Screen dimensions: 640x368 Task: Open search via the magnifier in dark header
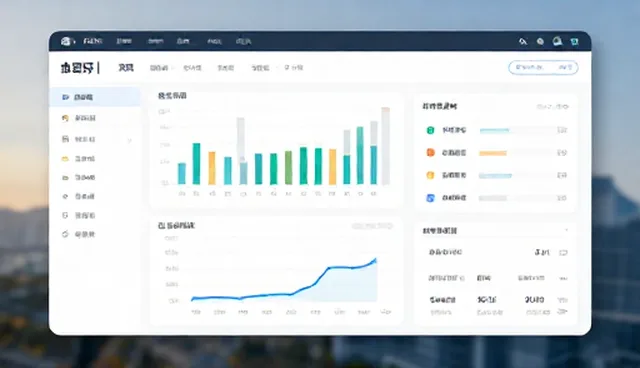pyautogui.click(x=523, y=41)
